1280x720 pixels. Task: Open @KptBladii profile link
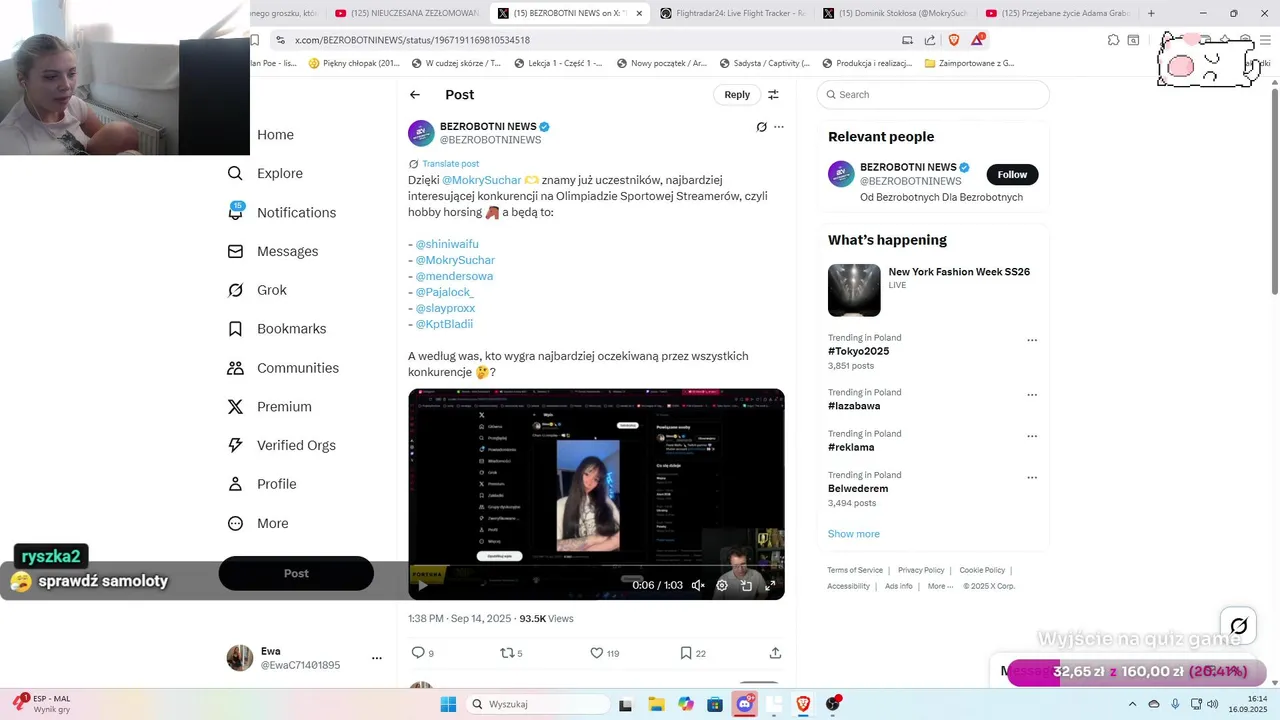[x=444, y=324]
